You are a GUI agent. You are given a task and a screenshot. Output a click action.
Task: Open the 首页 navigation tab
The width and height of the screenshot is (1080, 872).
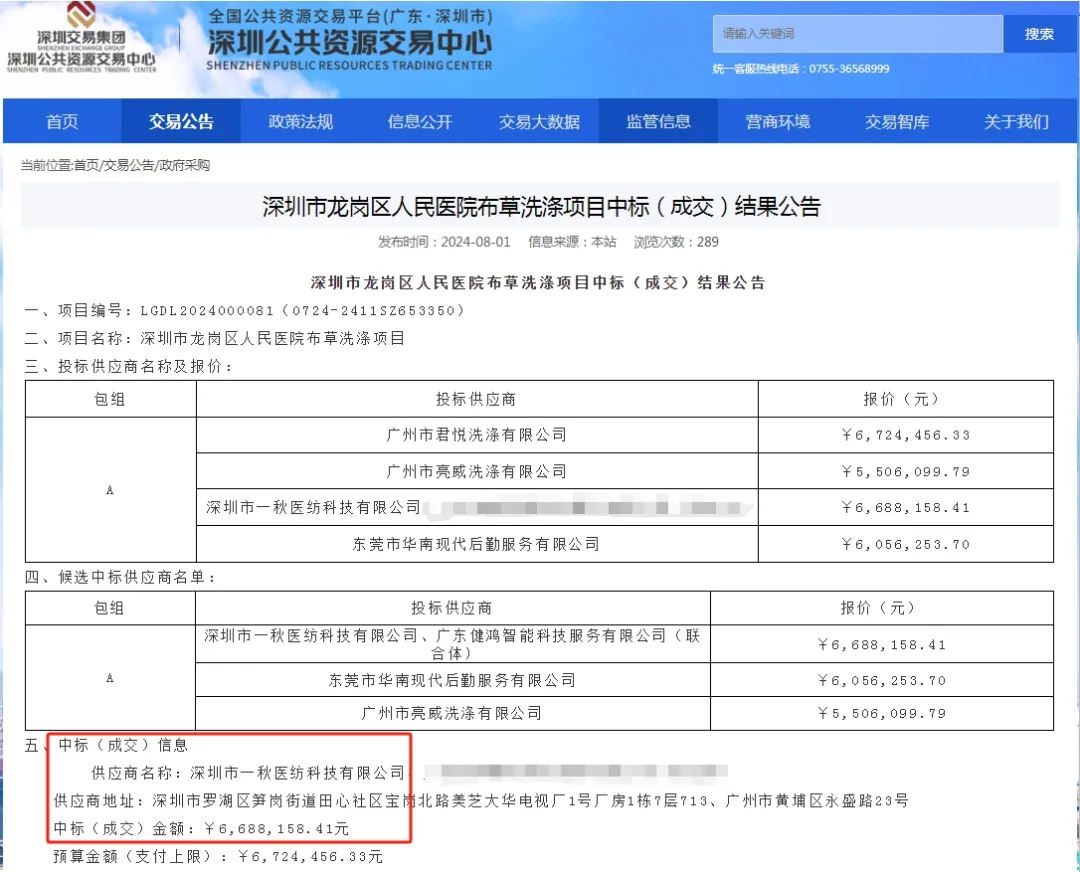[x=62, y=122]
